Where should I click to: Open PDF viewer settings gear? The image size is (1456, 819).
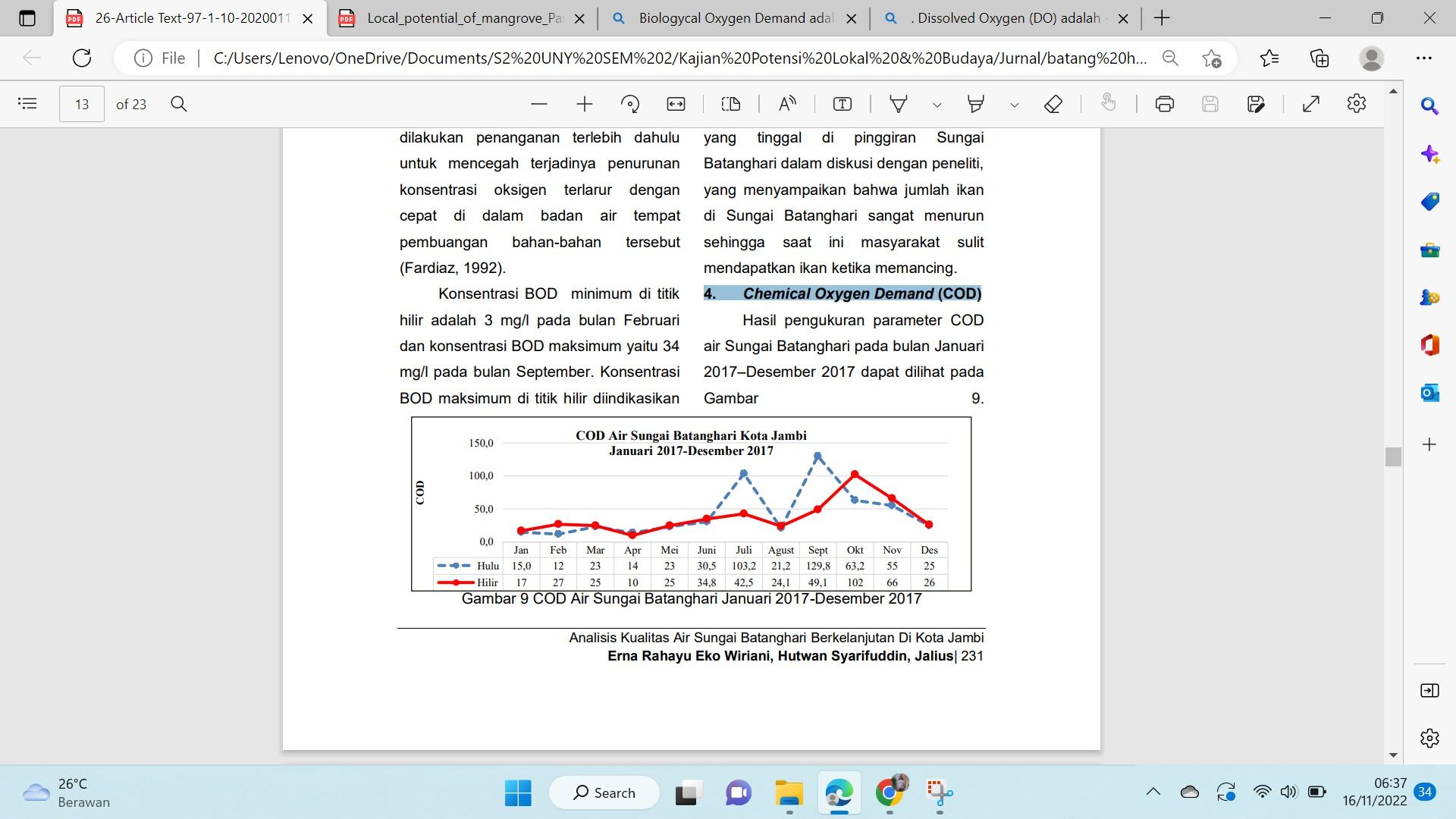click(x=1357, y=104)
